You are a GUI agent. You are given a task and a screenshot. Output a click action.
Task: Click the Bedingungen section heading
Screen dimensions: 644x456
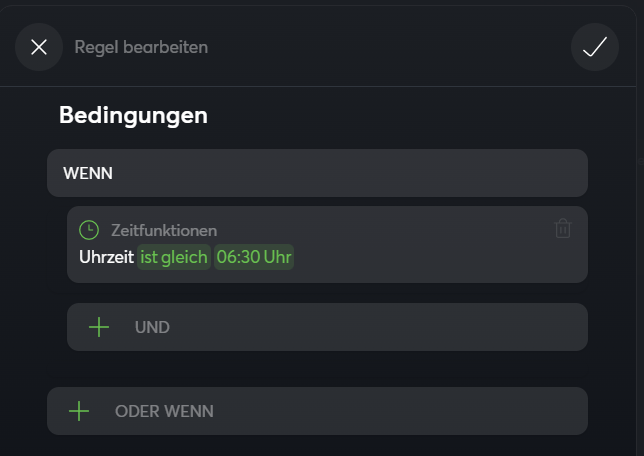[x=133, y=115]
